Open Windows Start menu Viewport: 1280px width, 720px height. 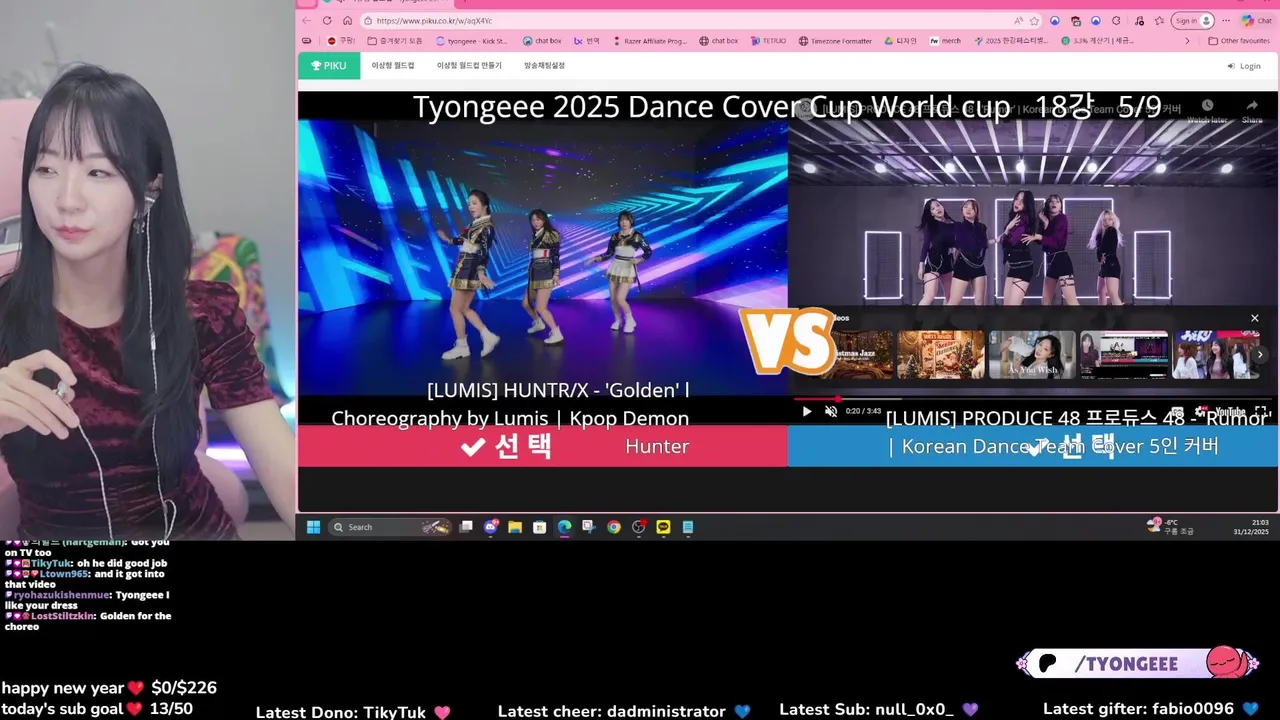313,527
